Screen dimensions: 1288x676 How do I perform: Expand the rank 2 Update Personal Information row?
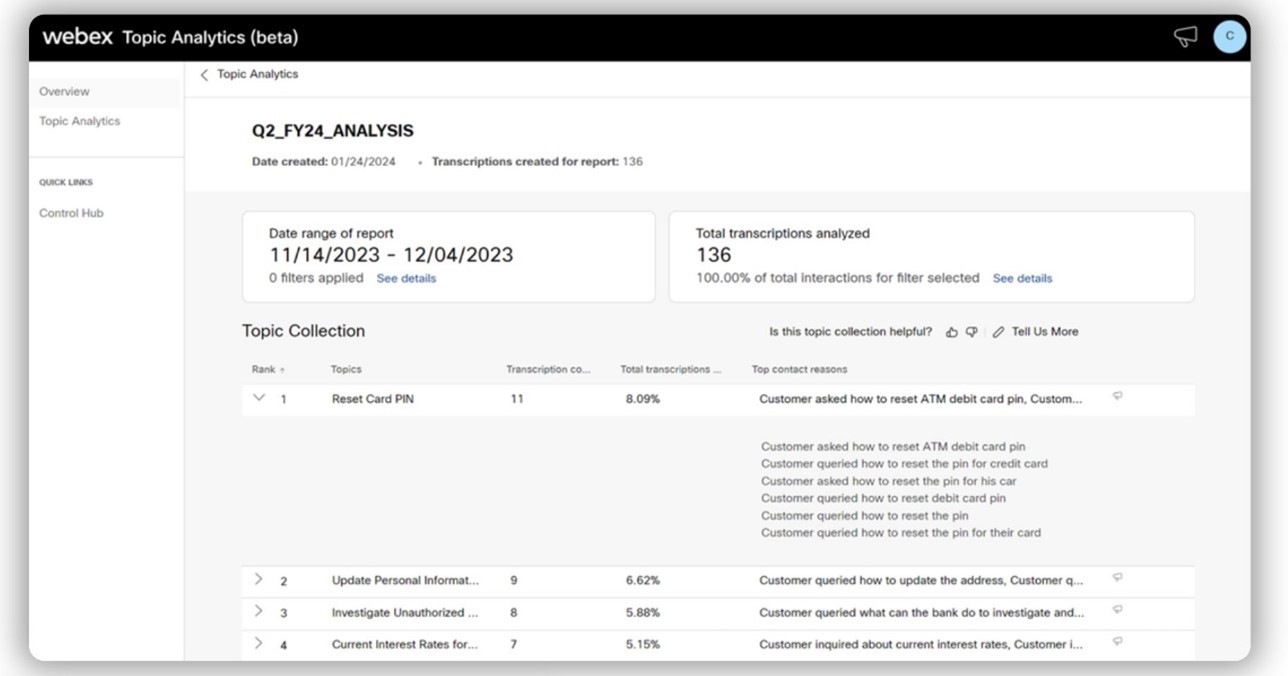258,579
